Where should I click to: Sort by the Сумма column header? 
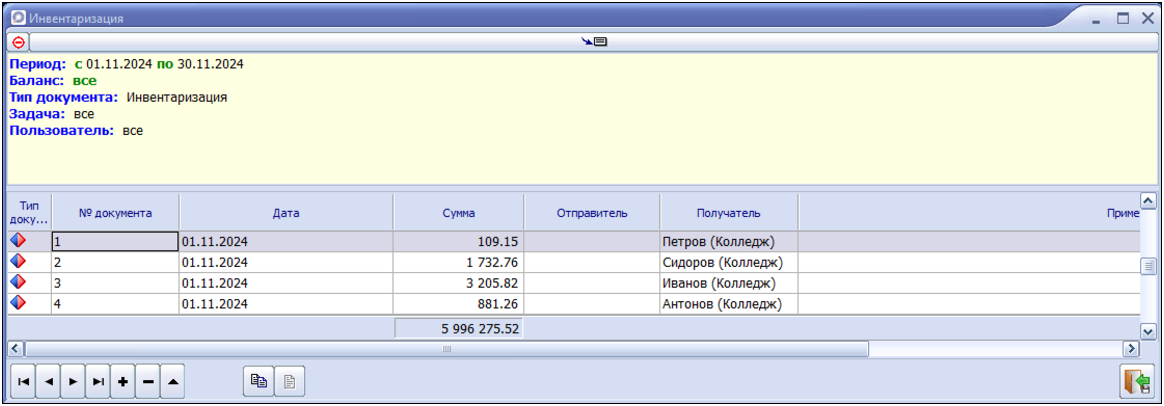point(458,213)
